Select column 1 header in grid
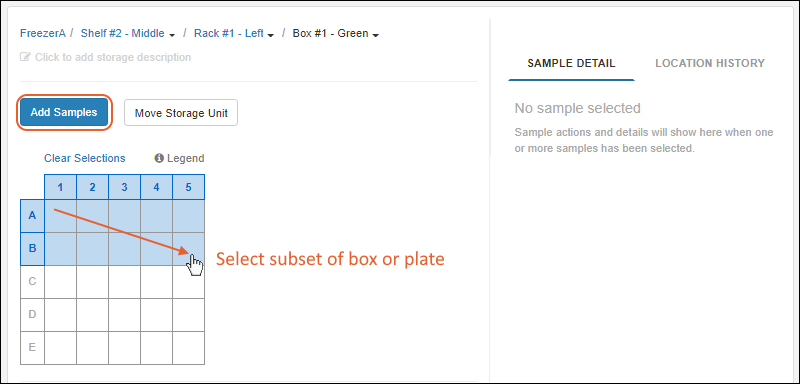Screen dimensions: 800x384 [x=60, y=187]
